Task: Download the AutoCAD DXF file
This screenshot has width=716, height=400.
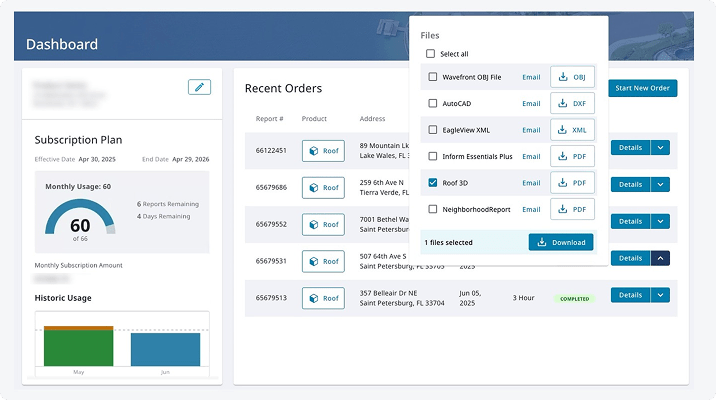Action: click(572, 103)
